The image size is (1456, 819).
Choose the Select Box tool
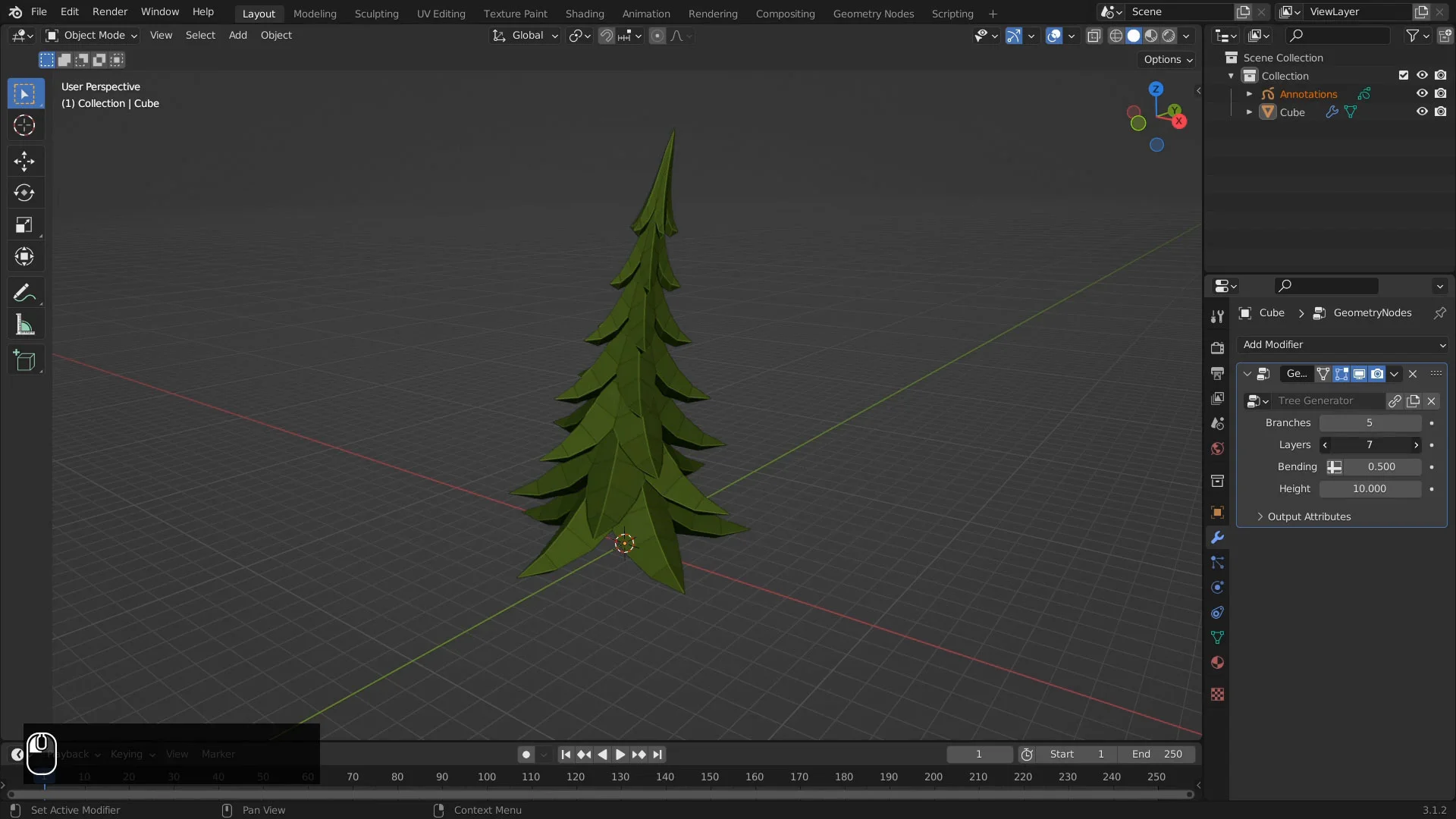click(x=24, y=93)
